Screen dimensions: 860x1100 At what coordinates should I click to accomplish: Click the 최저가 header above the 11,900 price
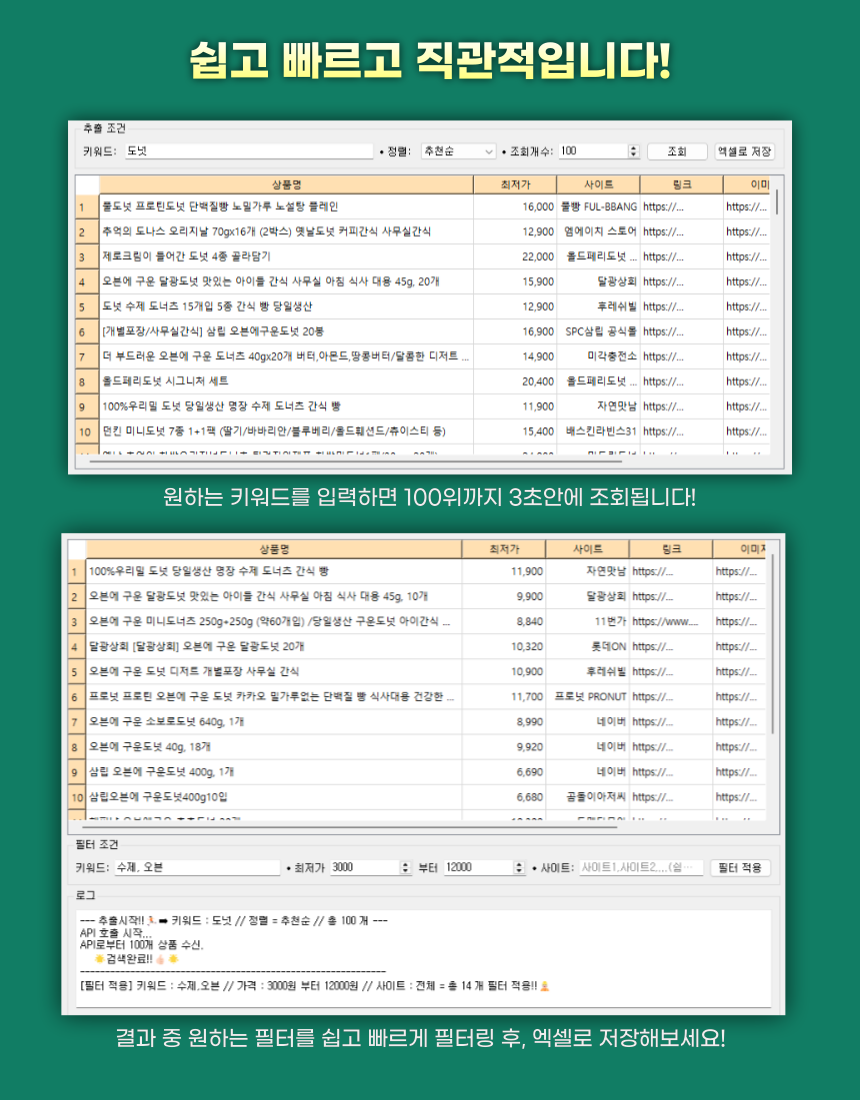coord(504,549)
